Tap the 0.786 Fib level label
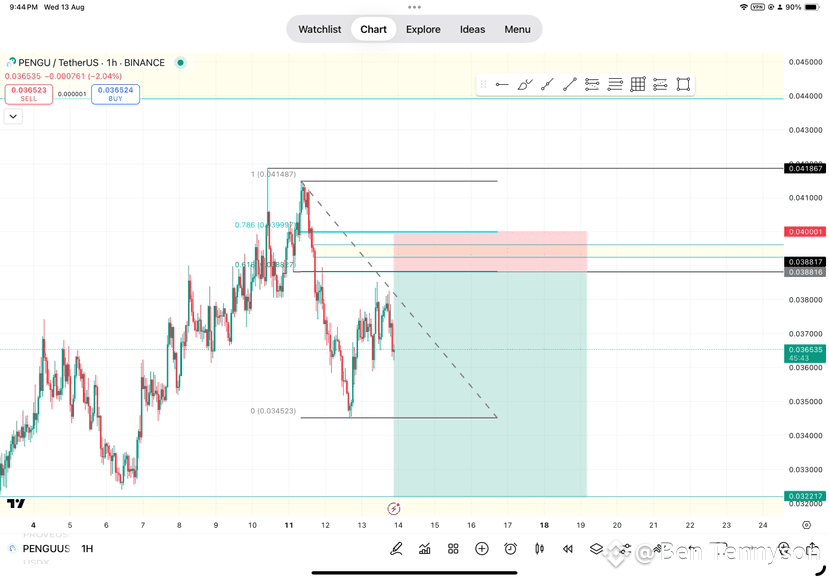The image size is (829, 579). pos(264,225)
